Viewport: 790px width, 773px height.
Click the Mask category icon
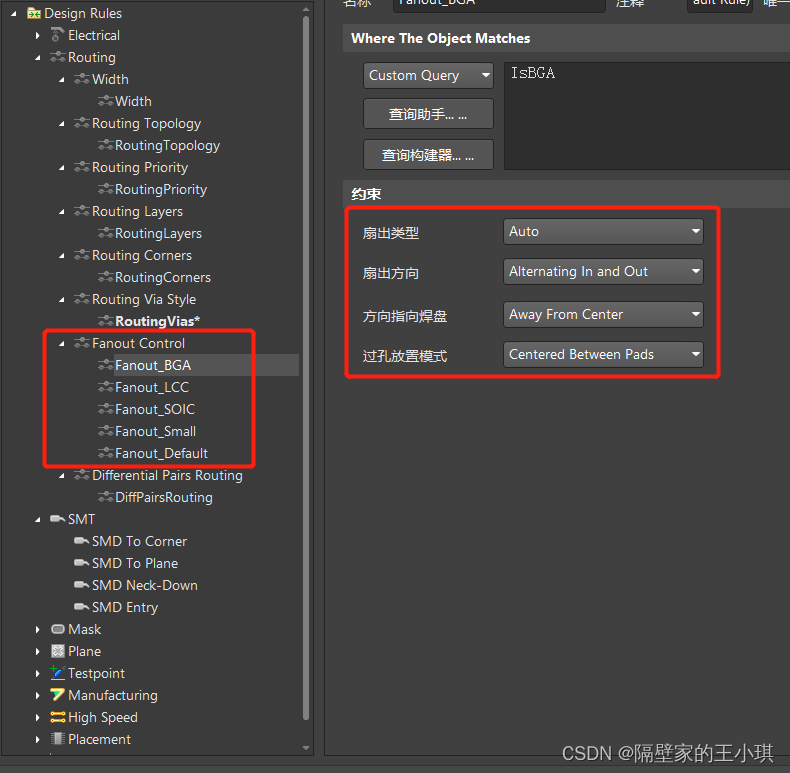coord(58,629)
